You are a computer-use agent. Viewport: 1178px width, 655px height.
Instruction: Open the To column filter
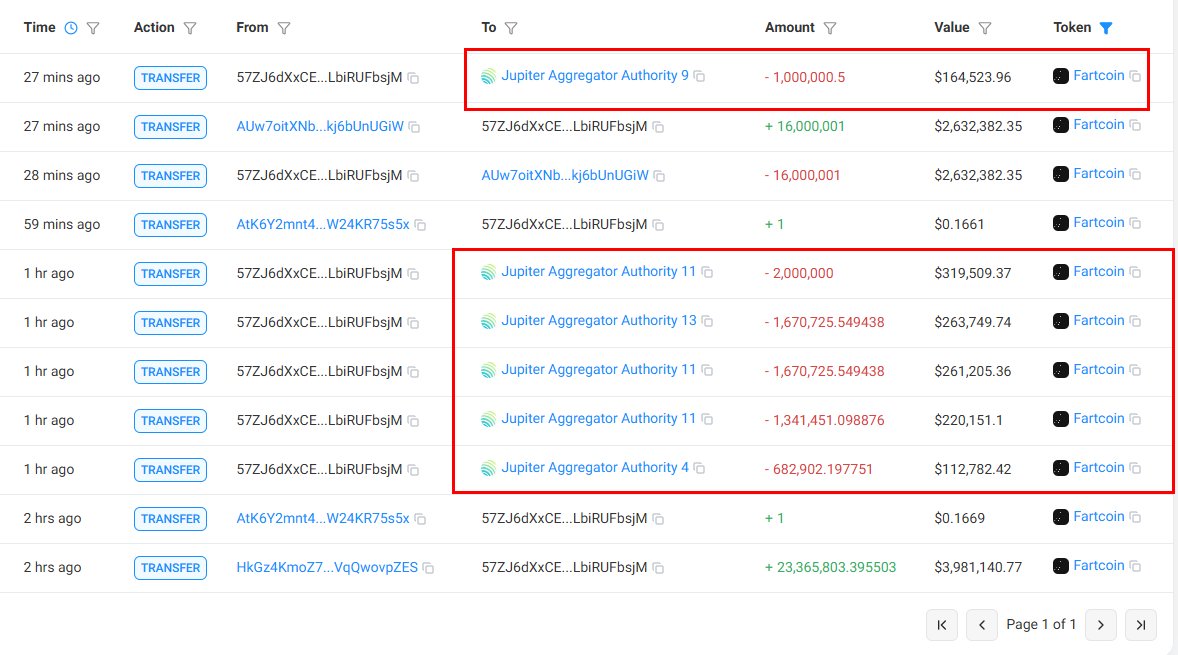click(x=511, y=28)
